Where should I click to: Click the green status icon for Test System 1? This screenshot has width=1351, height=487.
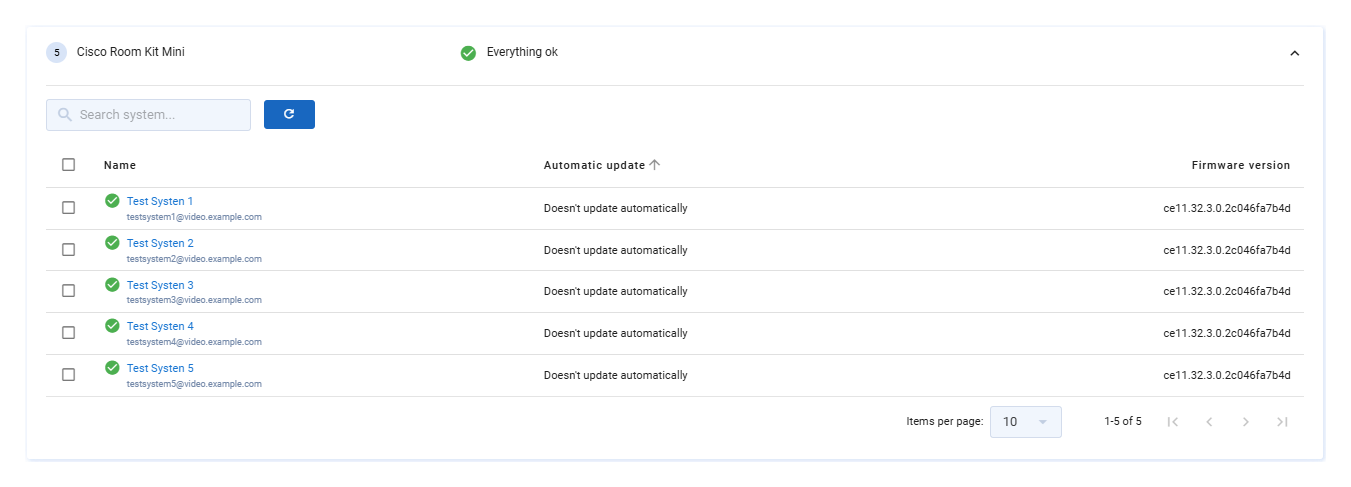tap(112, 201)
